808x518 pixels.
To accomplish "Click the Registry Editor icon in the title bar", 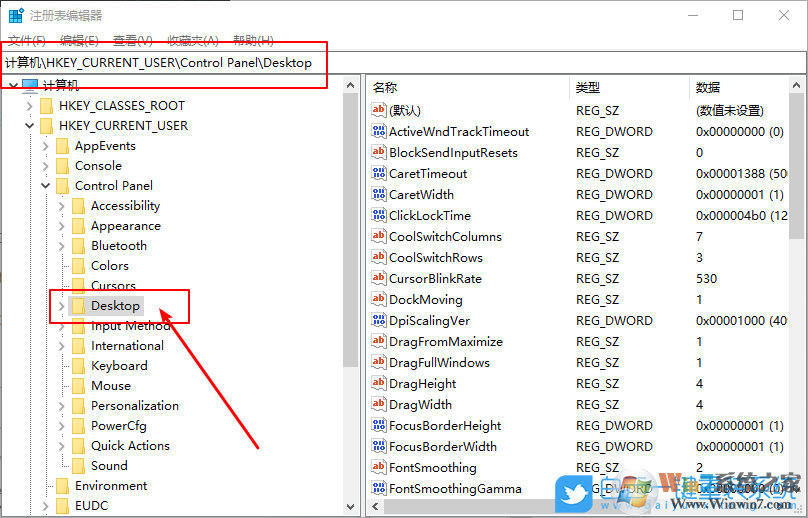I will click(15, 15).
